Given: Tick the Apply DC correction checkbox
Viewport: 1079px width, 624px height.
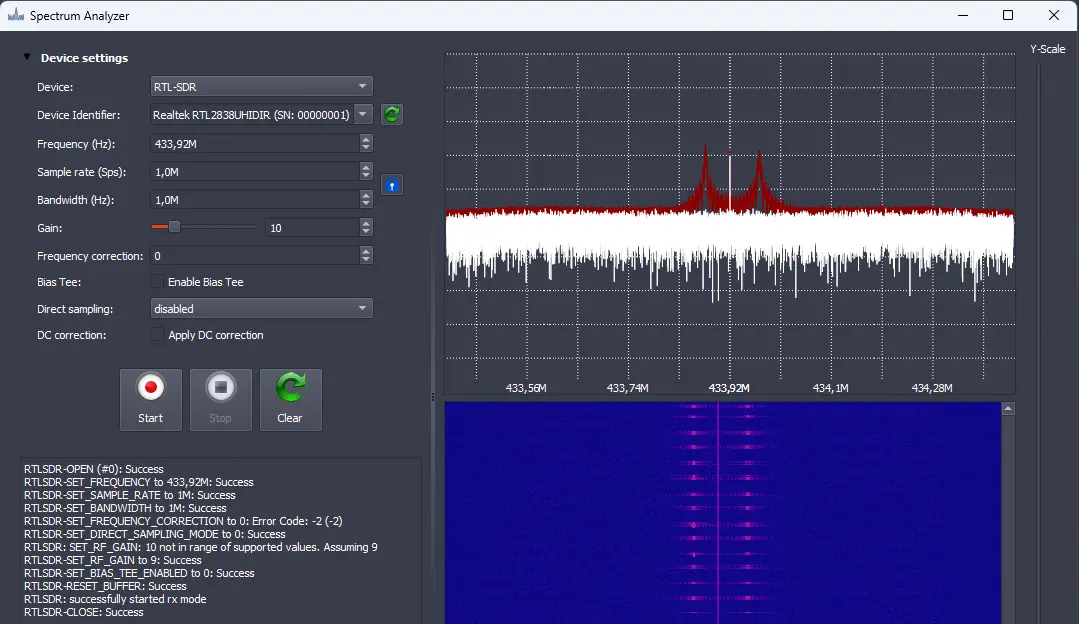Looking at the screenshot, I should [157, 335].
